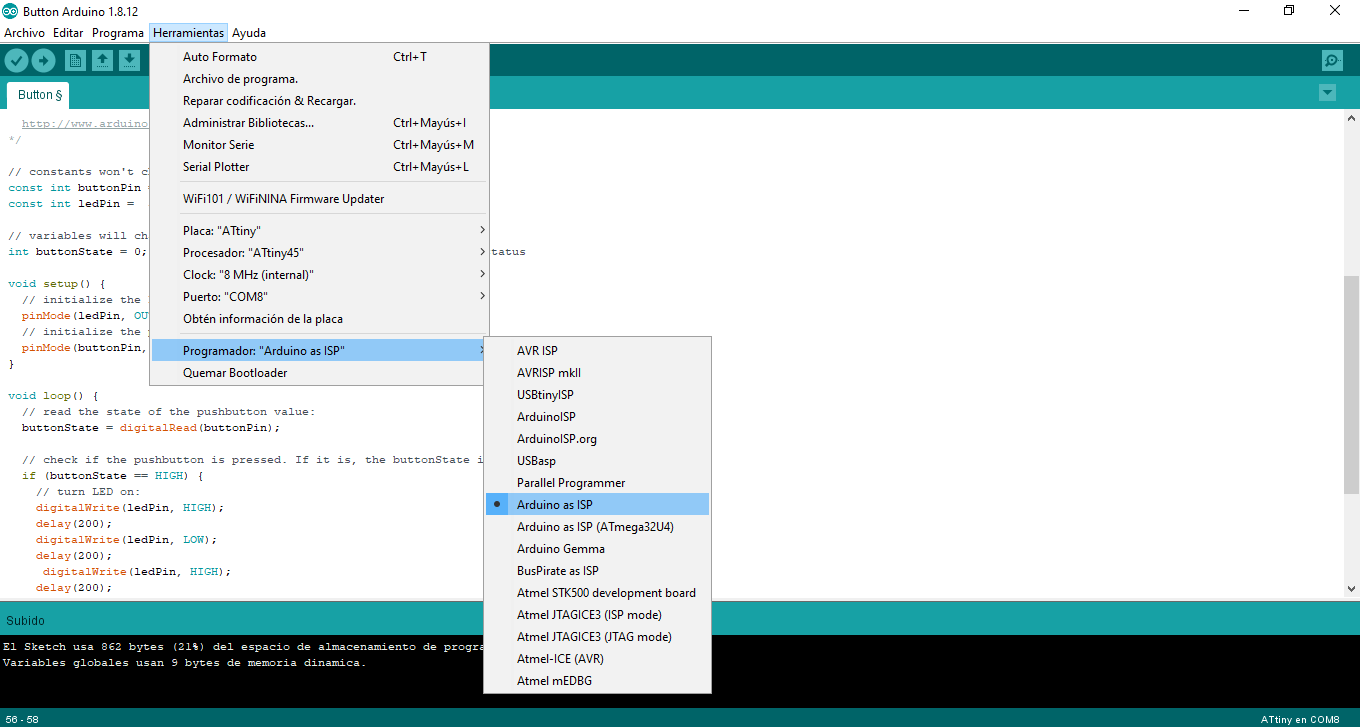Select Arduino Gemma programmer
The width and height of the screenshot is (1360, 727).
pyautogui.click(x=597, y=549)
